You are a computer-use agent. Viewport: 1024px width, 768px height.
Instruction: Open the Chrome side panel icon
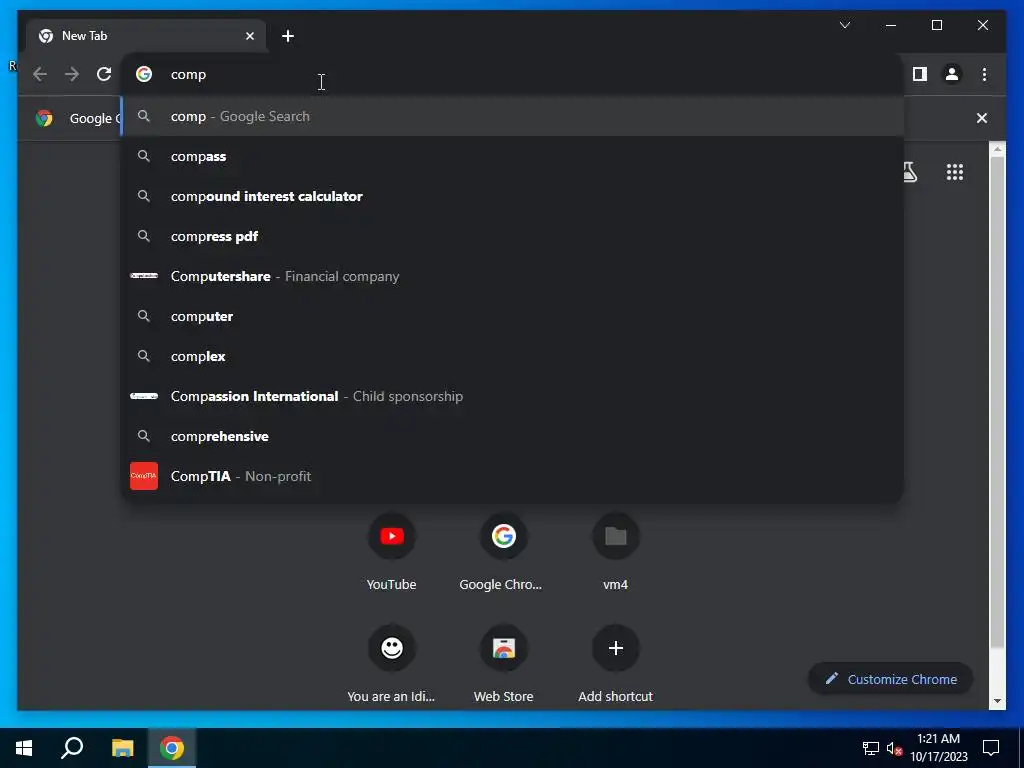[920, 74]
